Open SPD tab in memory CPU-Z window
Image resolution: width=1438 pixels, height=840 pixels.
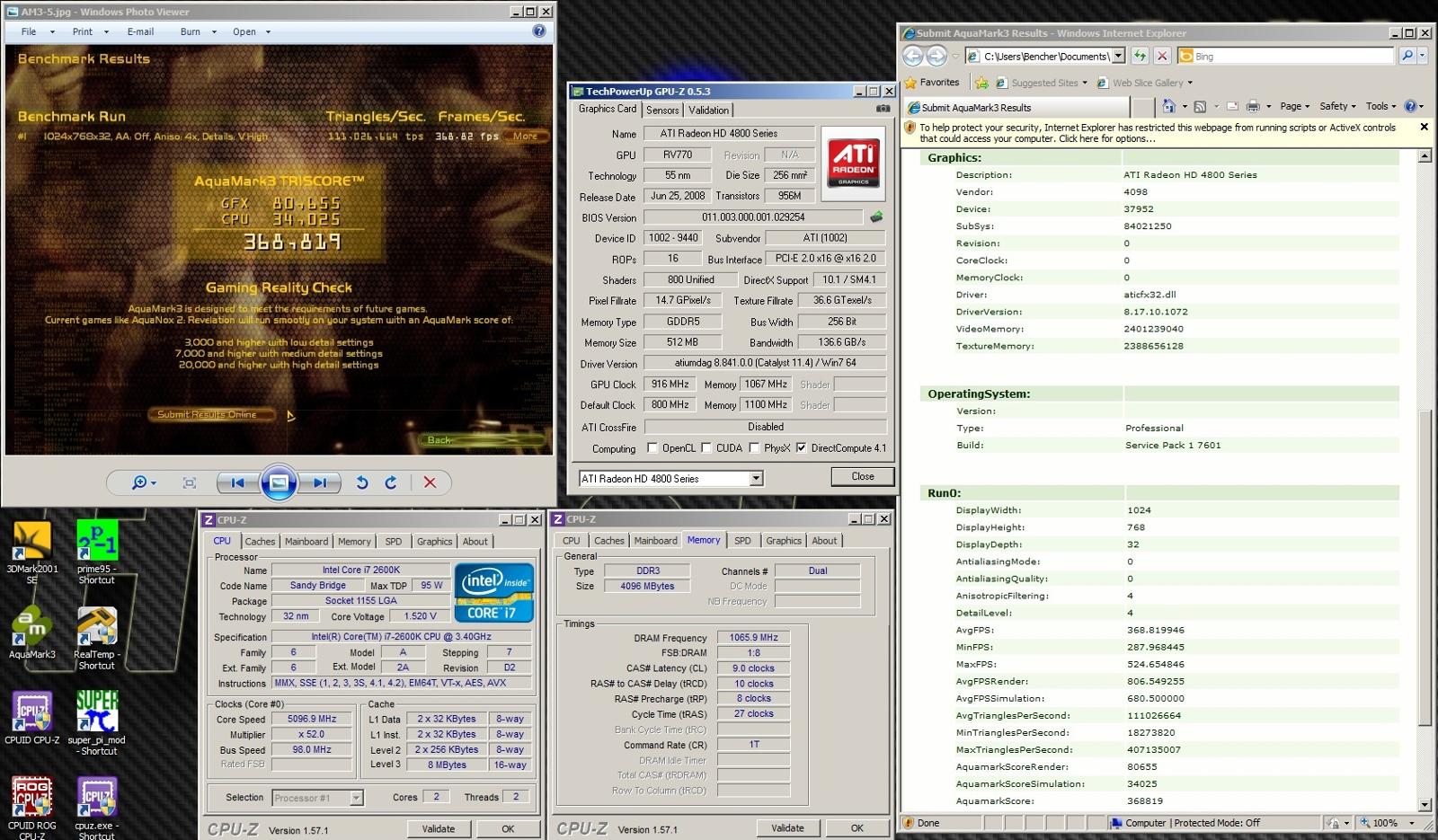click(742, 541)
